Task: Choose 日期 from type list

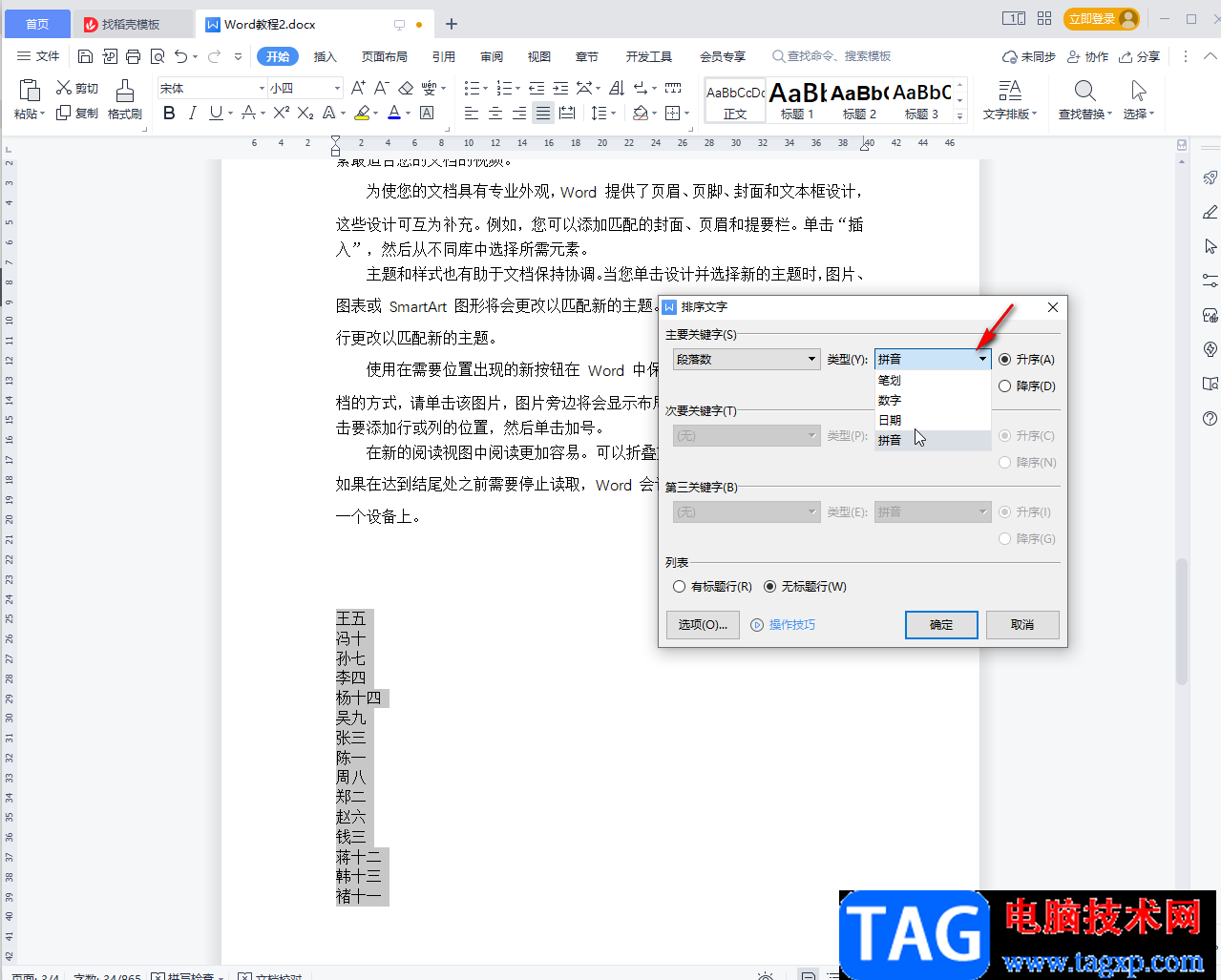Action: (x=933, y=420)
